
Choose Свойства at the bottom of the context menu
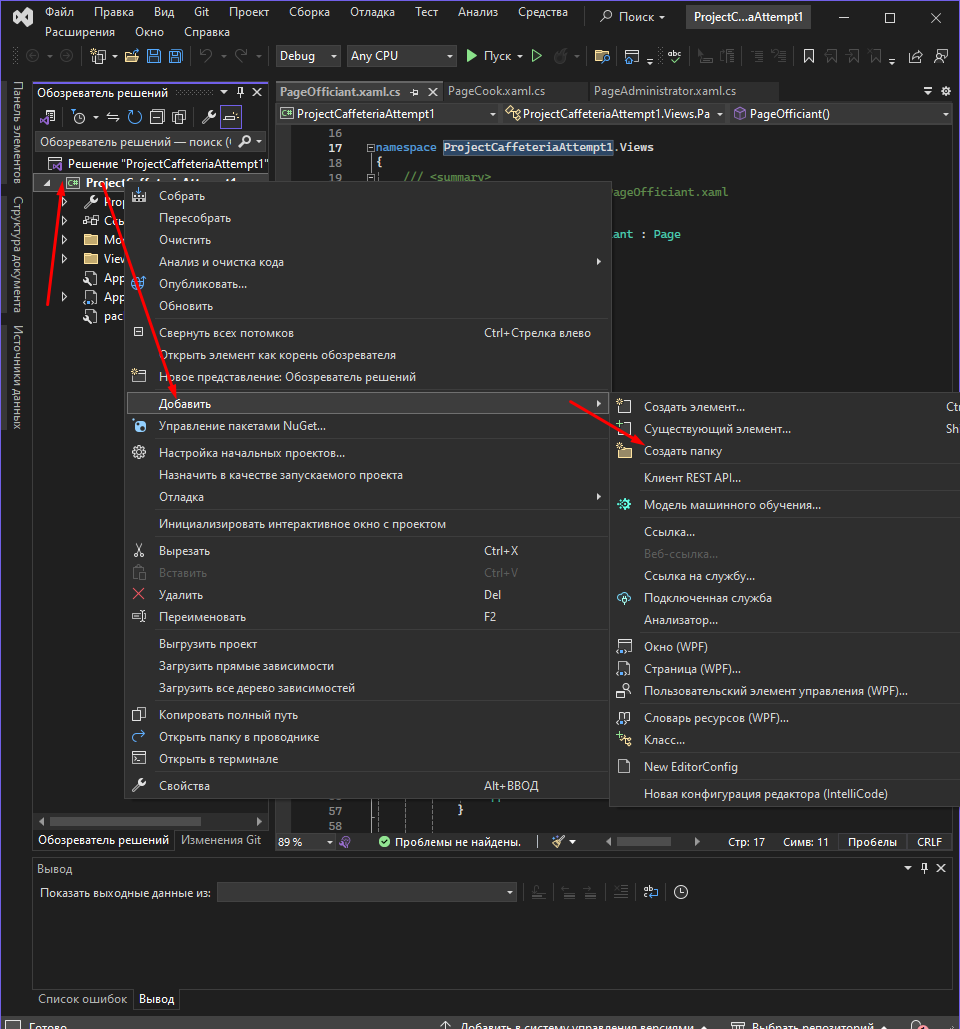click(184, 786)
